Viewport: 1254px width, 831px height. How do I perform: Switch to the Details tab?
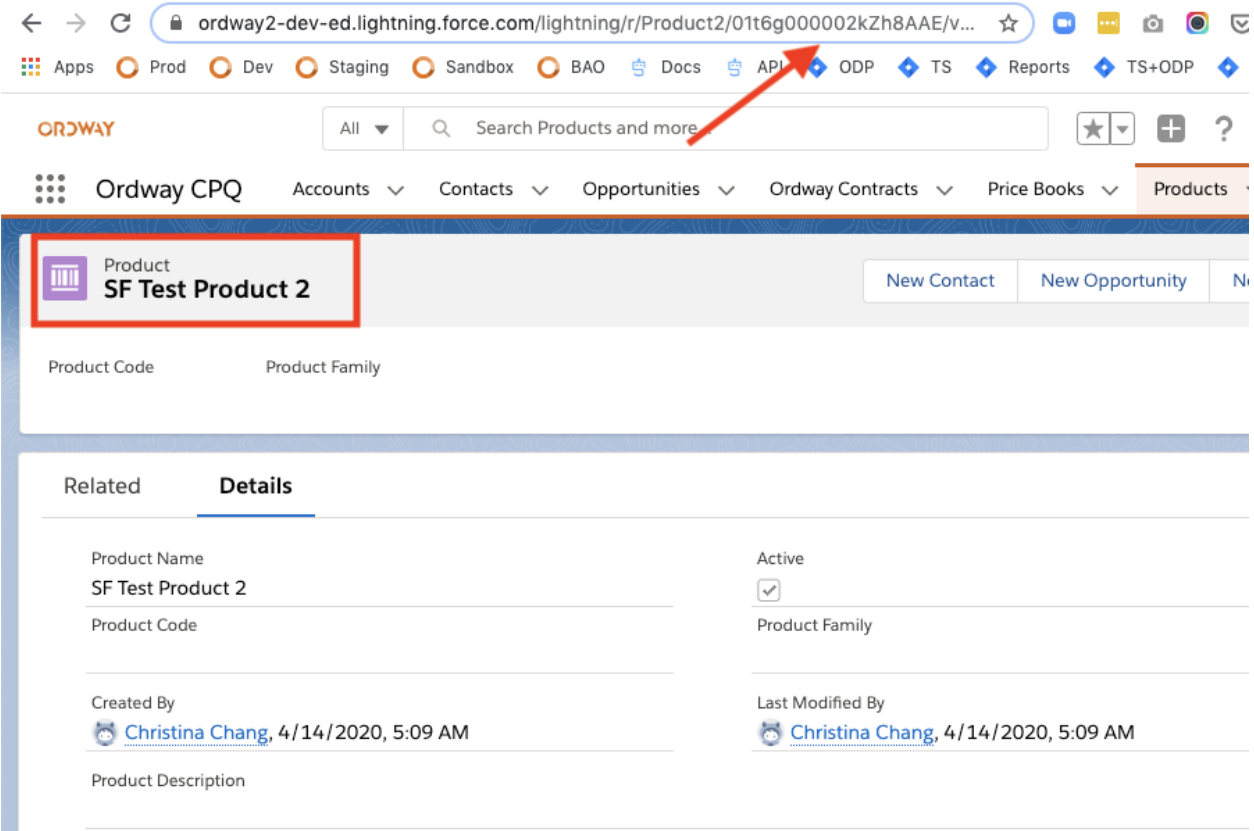256,486
